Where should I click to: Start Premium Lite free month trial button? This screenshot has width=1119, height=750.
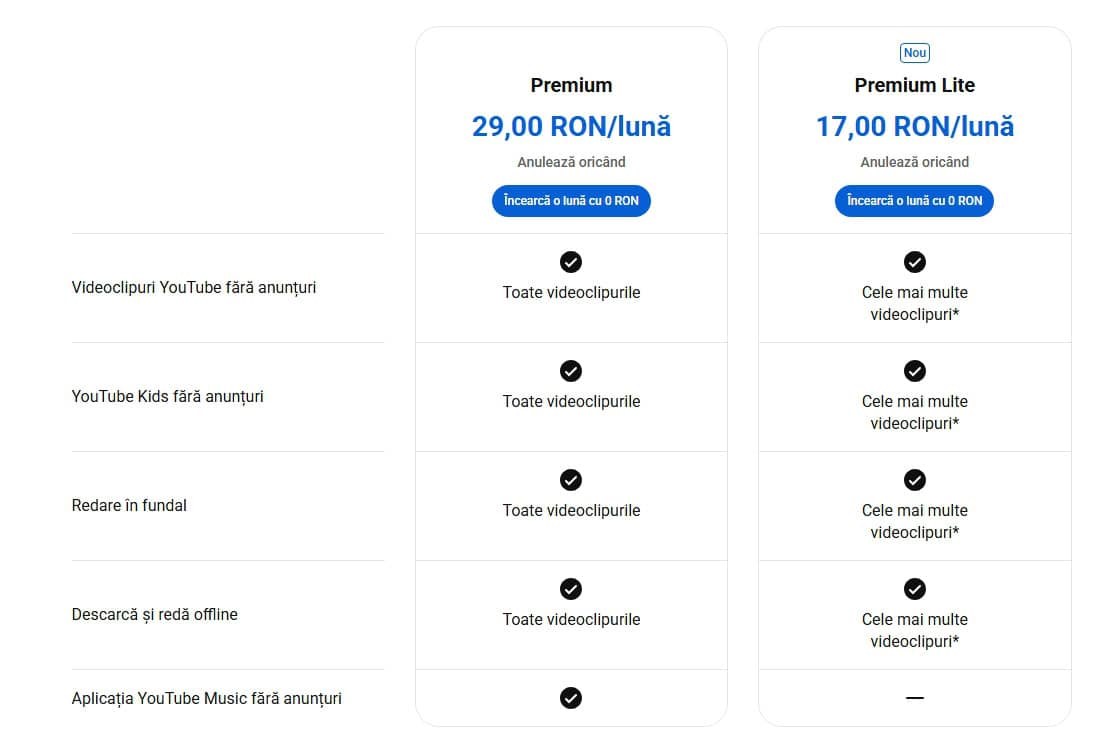[x=914, y=201]
